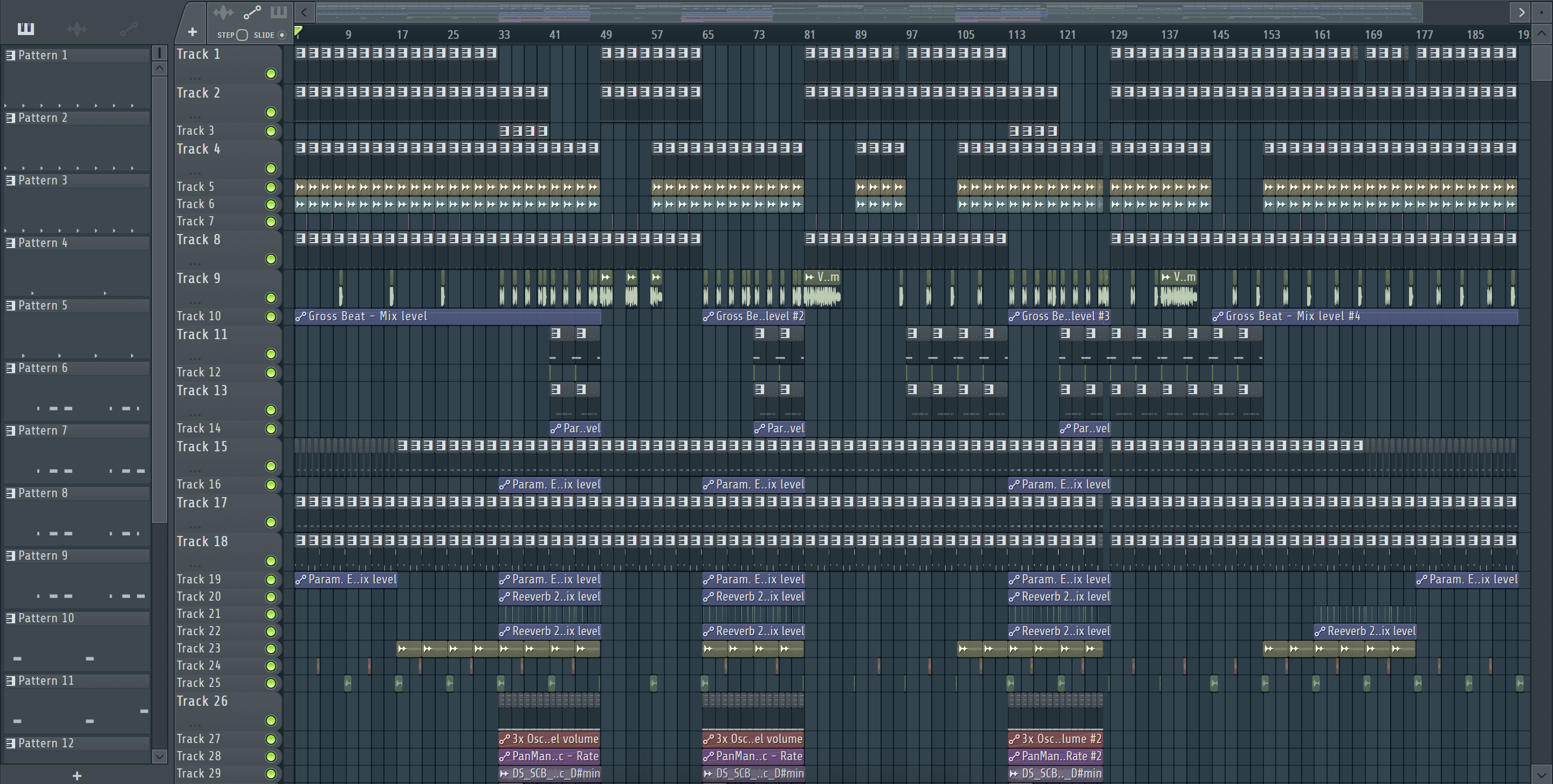Click the playlist vertical scroll-up arrow
Screen dimensions: 1553x784
coord(1542,33)
